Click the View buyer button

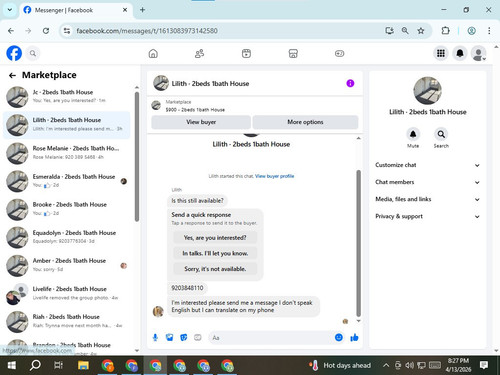201,122
